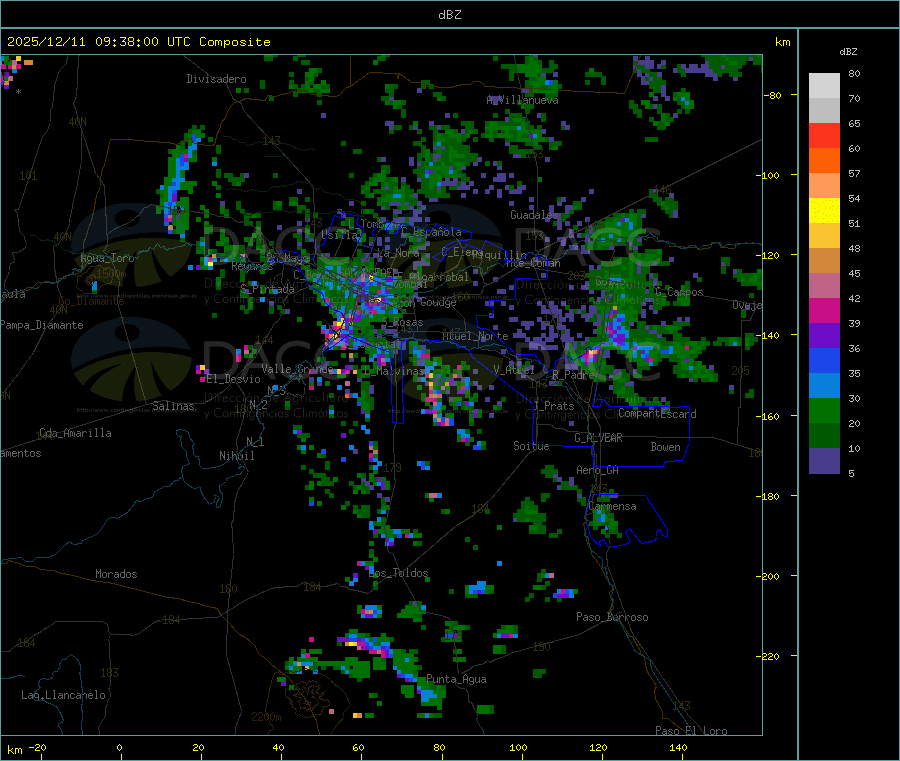The width and height of the screenshot is (900, 761).
Task: Select the Pampa_Diamante map label
Action: (x=42, y=325)
